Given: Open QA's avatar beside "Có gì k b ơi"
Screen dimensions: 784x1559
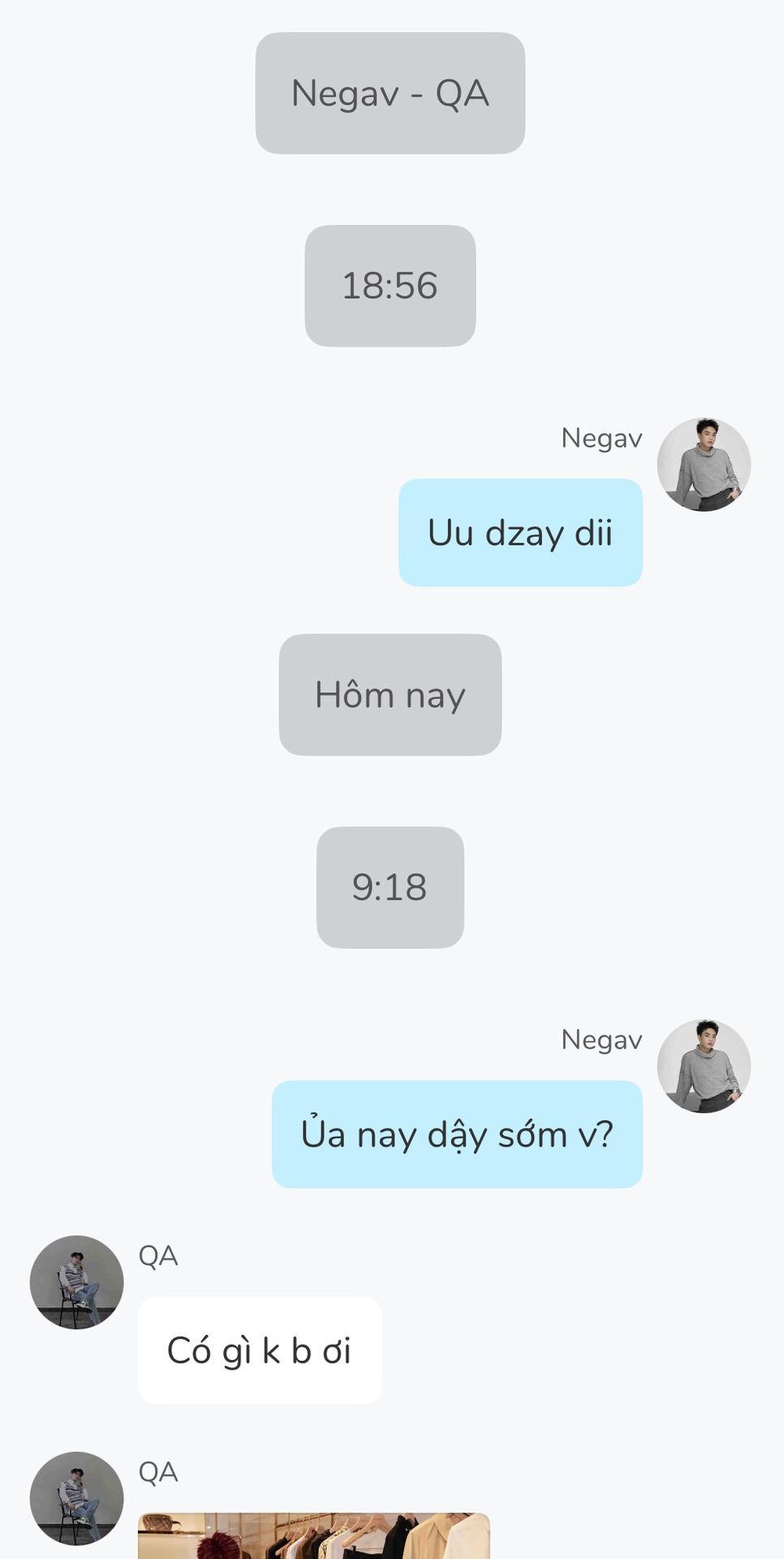Looking at the screenshot, I should 76,1282.
